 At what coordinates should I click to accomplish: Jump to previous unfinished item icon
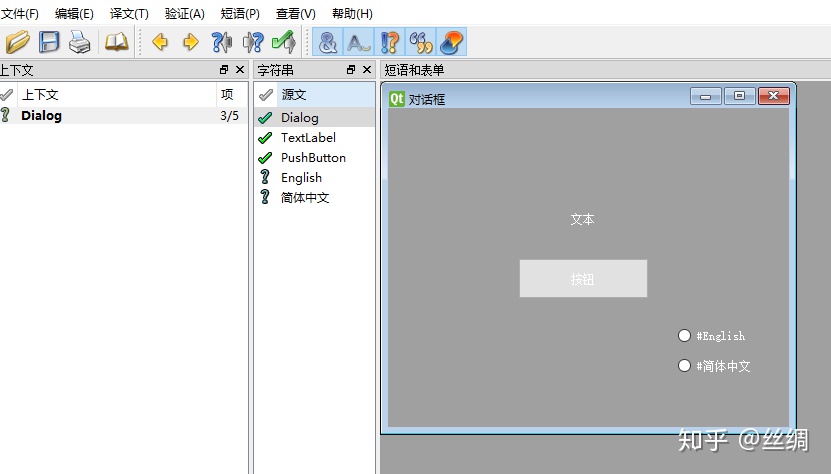click(x=222, y=42)
